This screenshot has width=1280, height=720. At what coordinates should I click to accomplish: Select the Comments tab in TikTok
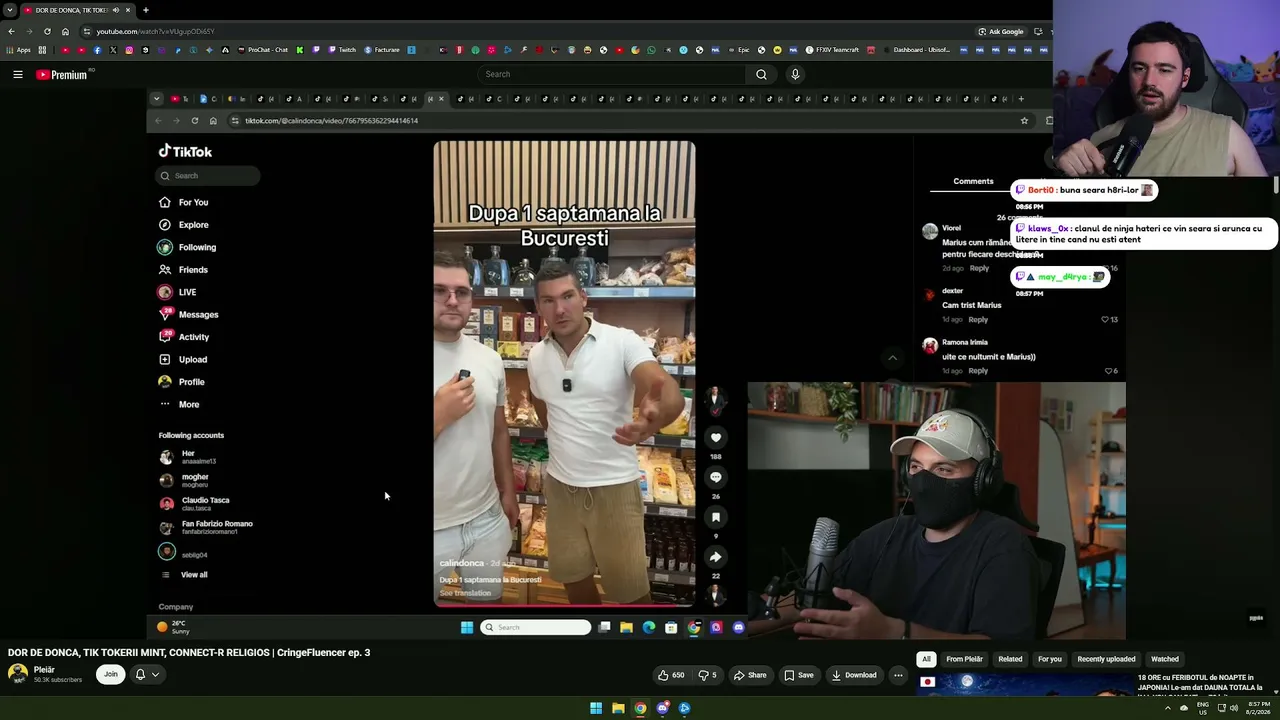coord(973,181)
